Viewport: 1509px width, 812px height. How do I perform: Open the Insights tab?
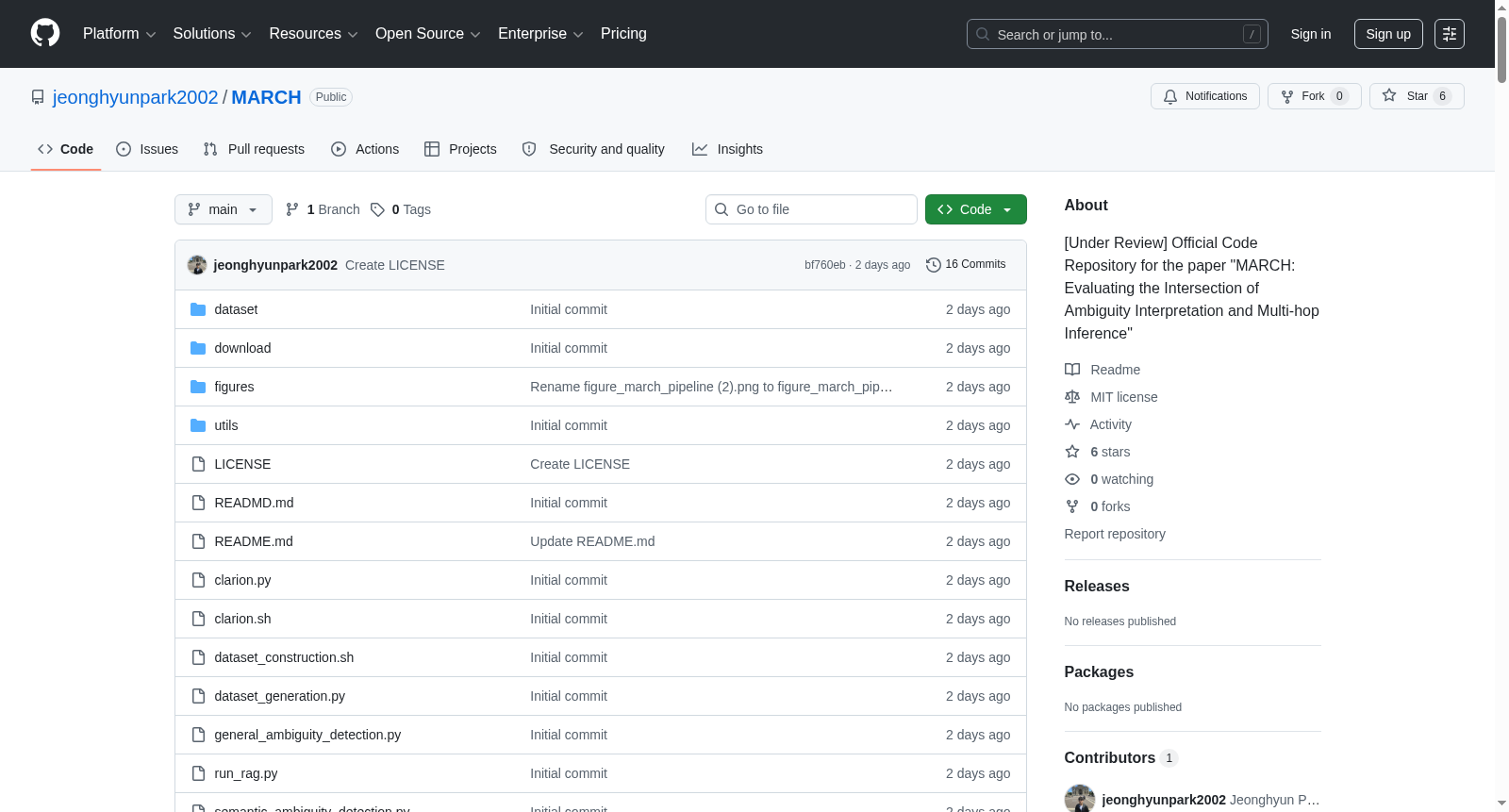coord(727,149)
